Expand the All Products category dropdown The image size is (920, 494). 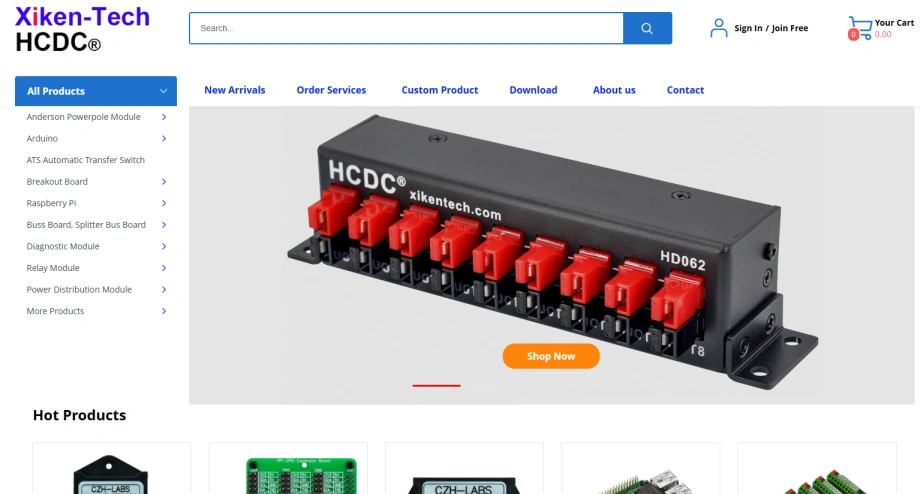click(96, 91)
